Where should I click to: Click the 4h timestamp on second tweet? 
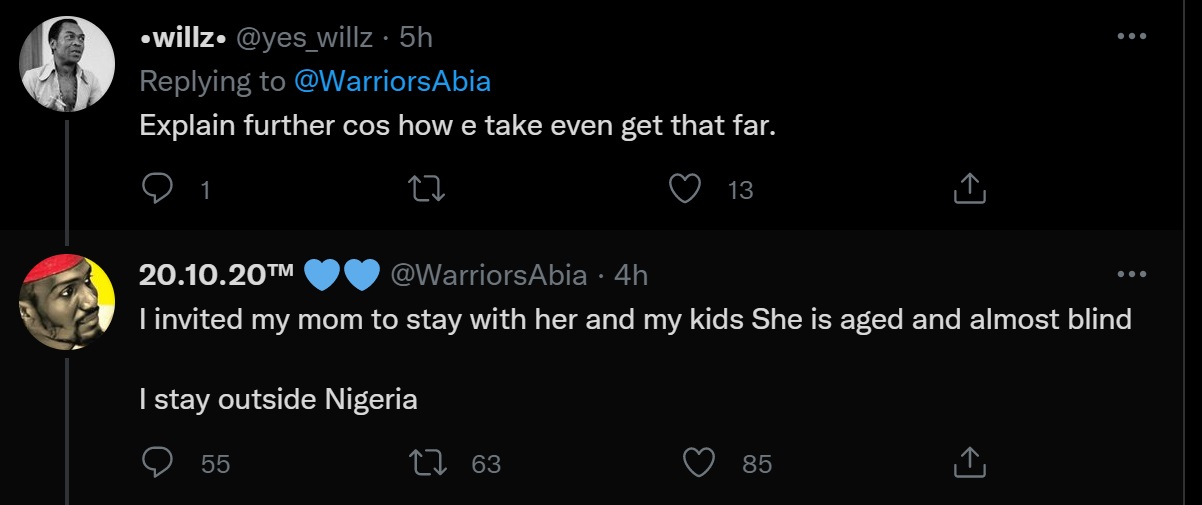630,275
